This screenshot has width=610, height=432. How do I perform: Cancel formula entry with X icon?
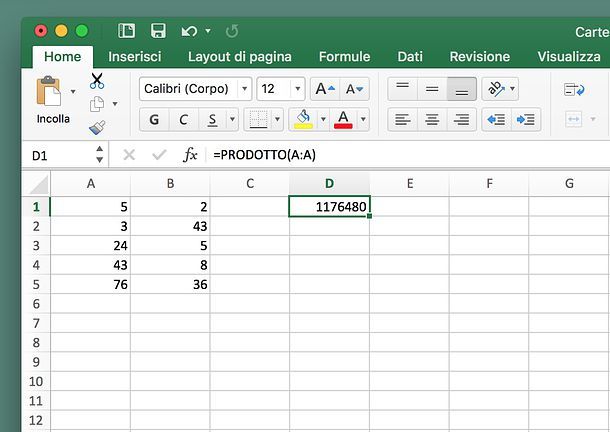pyautogui.click(x=129, y=155)
